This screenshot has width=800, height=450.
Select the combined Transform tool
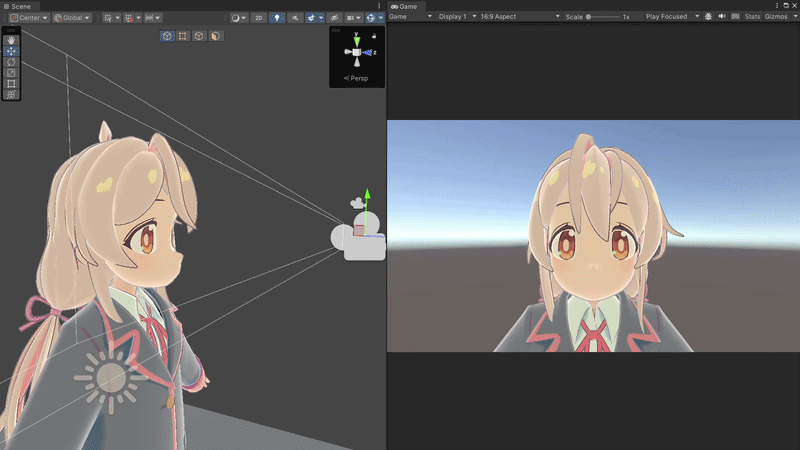coord(11,94)
